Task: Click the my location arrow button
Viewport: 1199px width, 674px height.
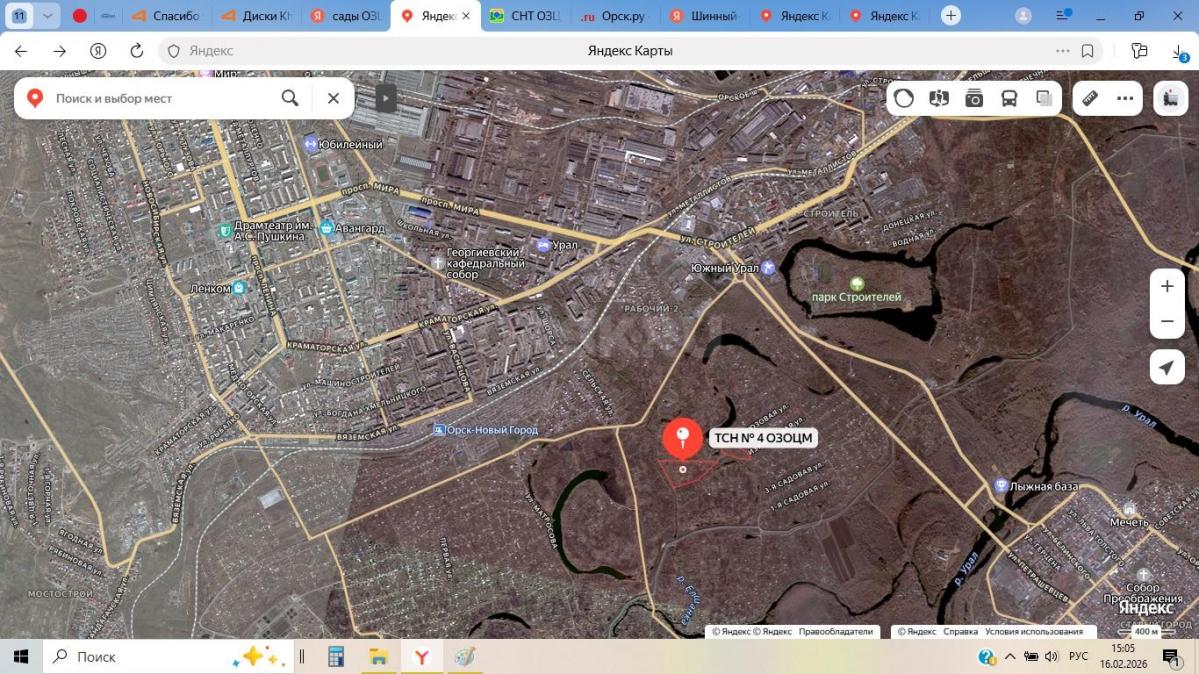Action: (x=1167, y=367)
